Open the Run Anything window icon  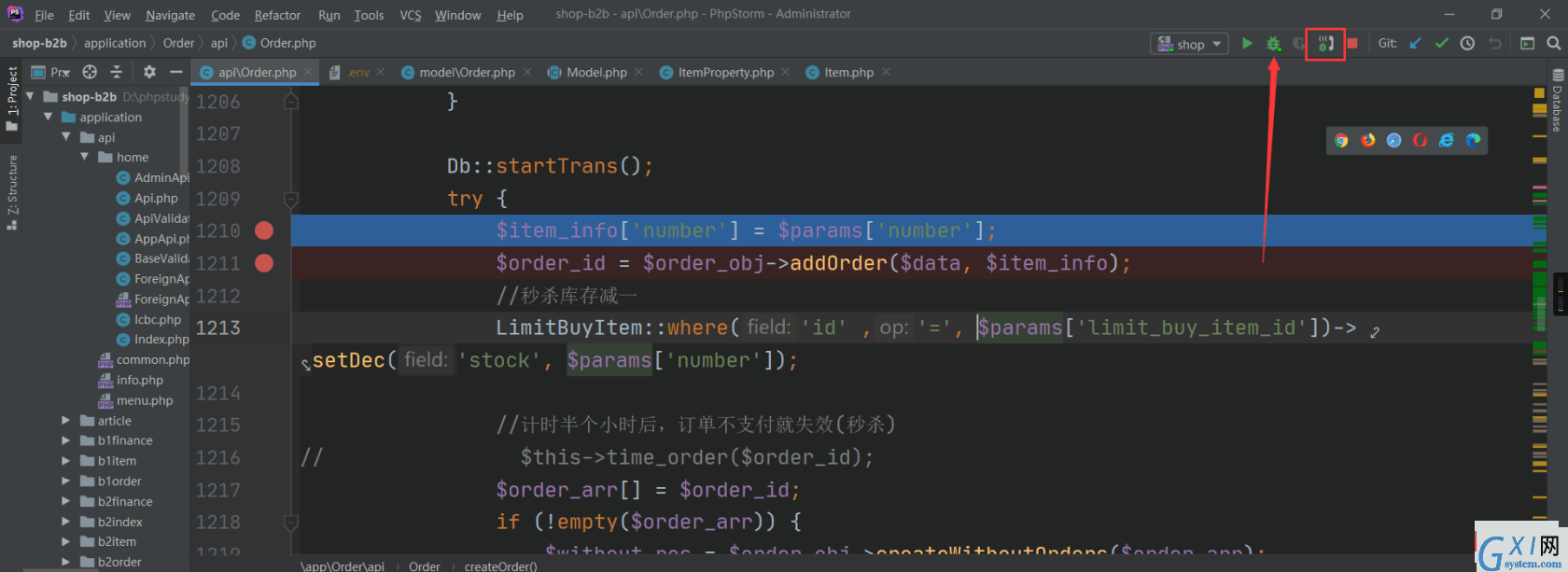1527,43
